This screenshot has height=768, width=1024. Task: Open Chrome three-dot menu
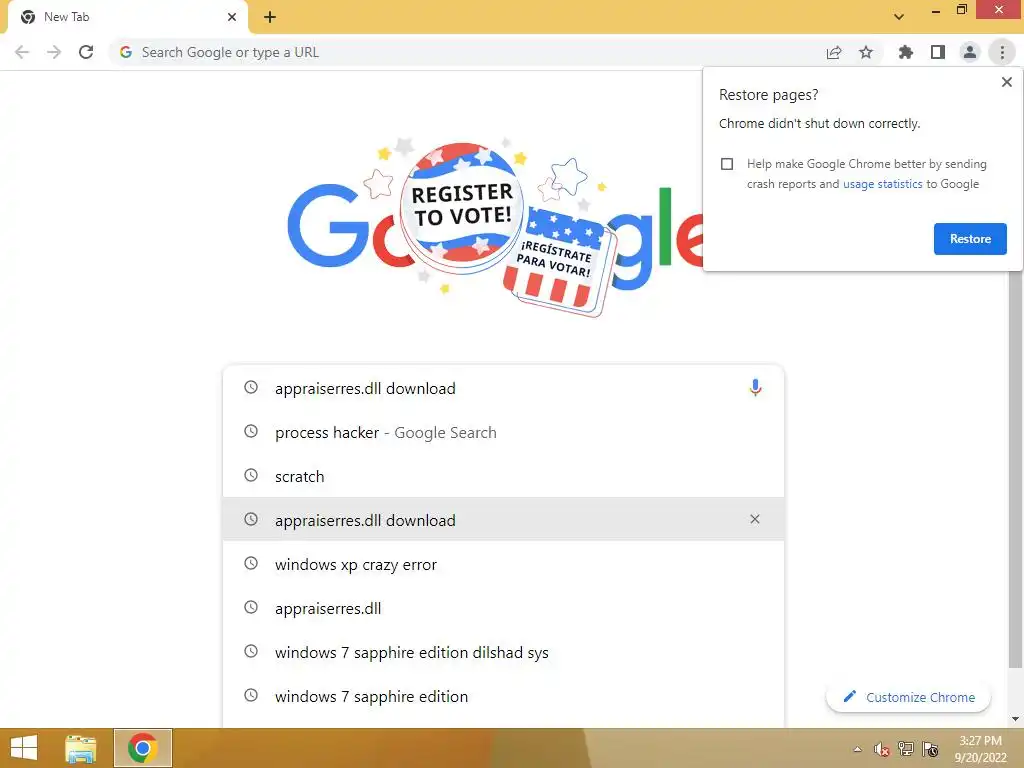tap(1002, 52)
